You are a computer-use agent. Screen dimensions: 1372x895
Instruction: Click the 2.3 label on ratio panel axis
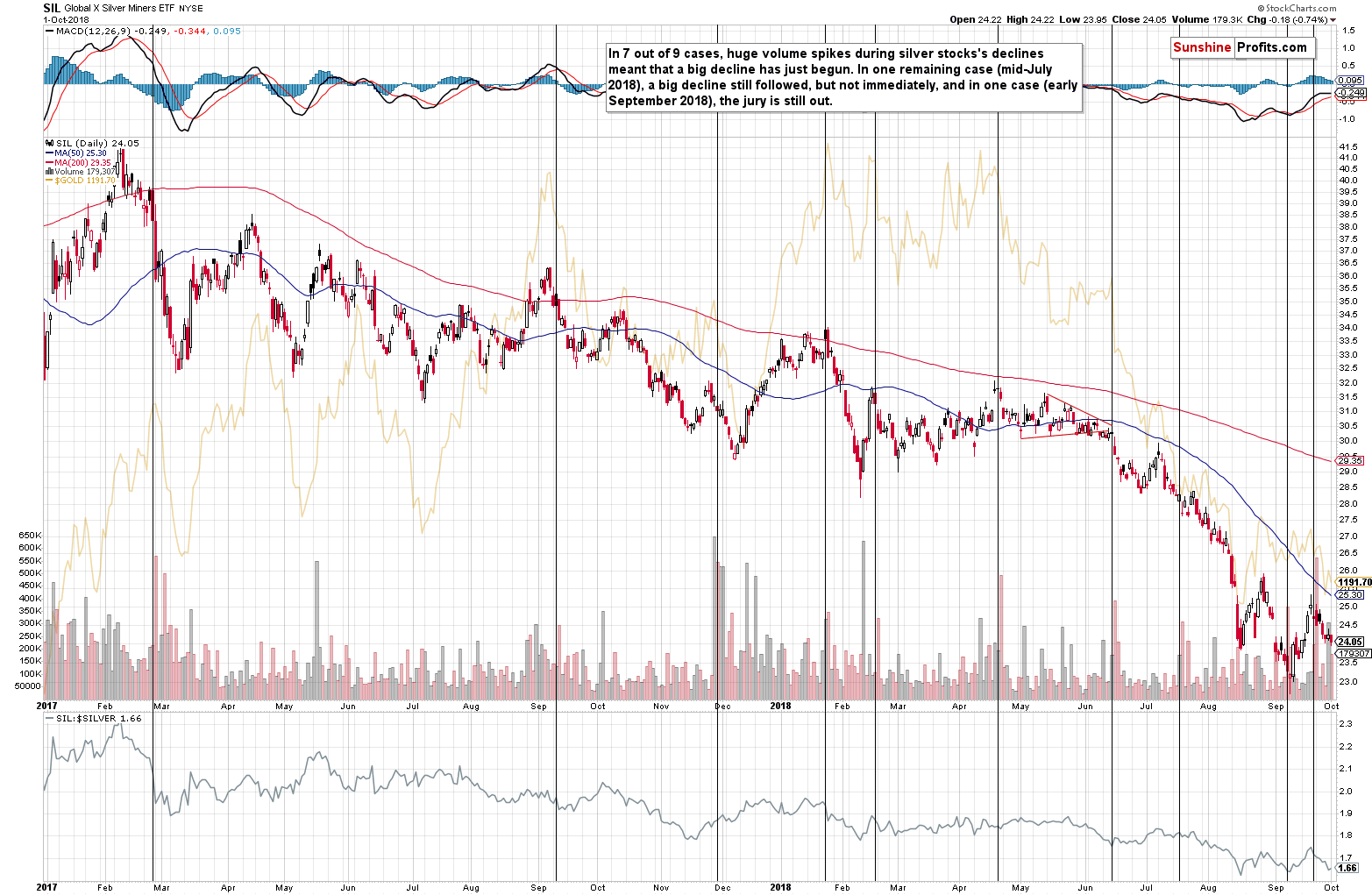point(1345,724)
